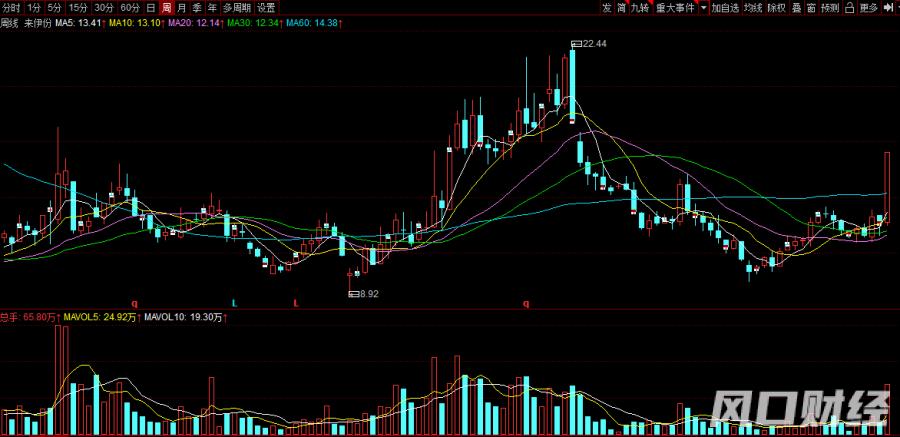Click 加自选 to add to watchlist

724,8
